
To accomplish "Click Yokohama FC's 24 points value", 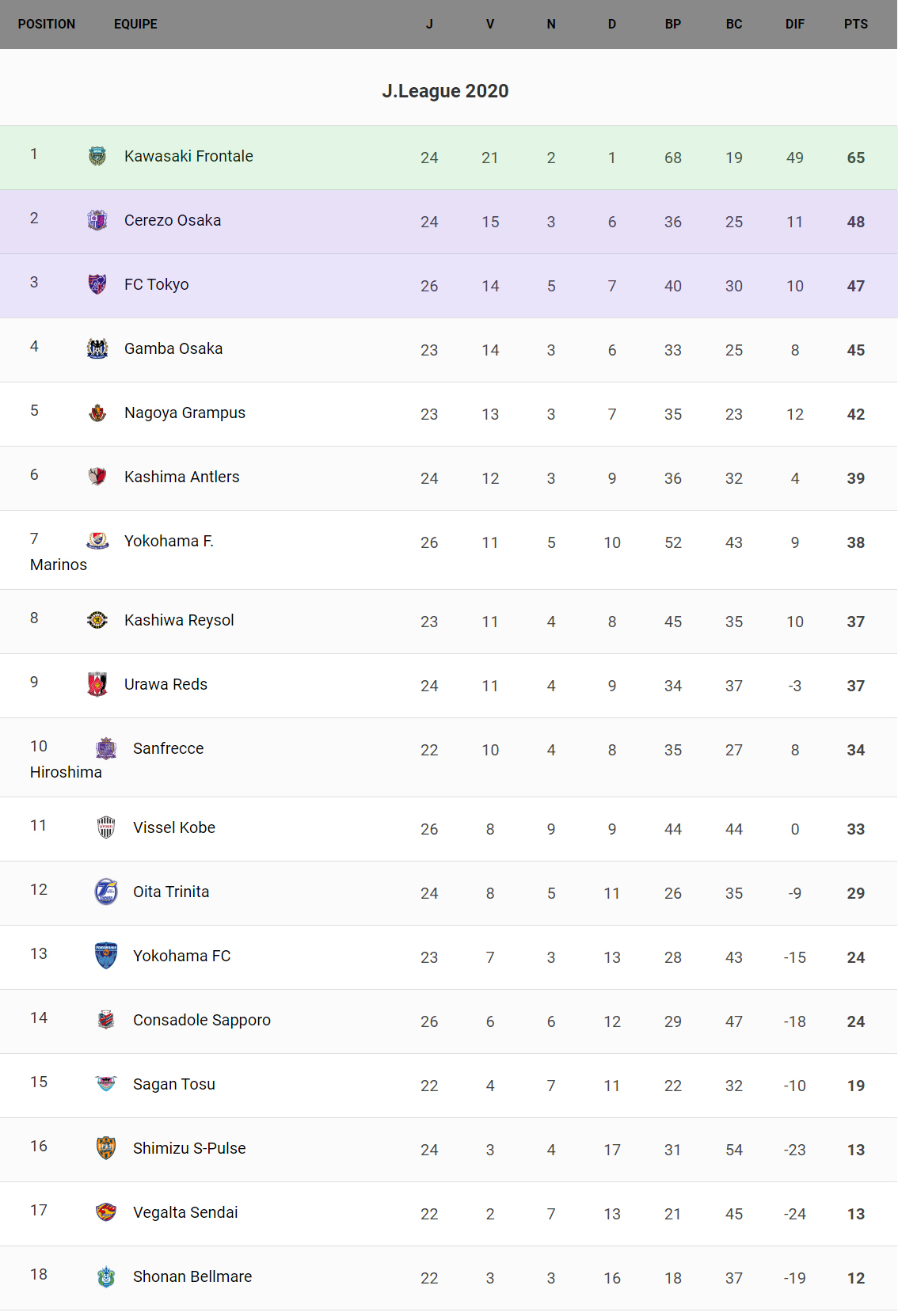I will coord(856,957).
